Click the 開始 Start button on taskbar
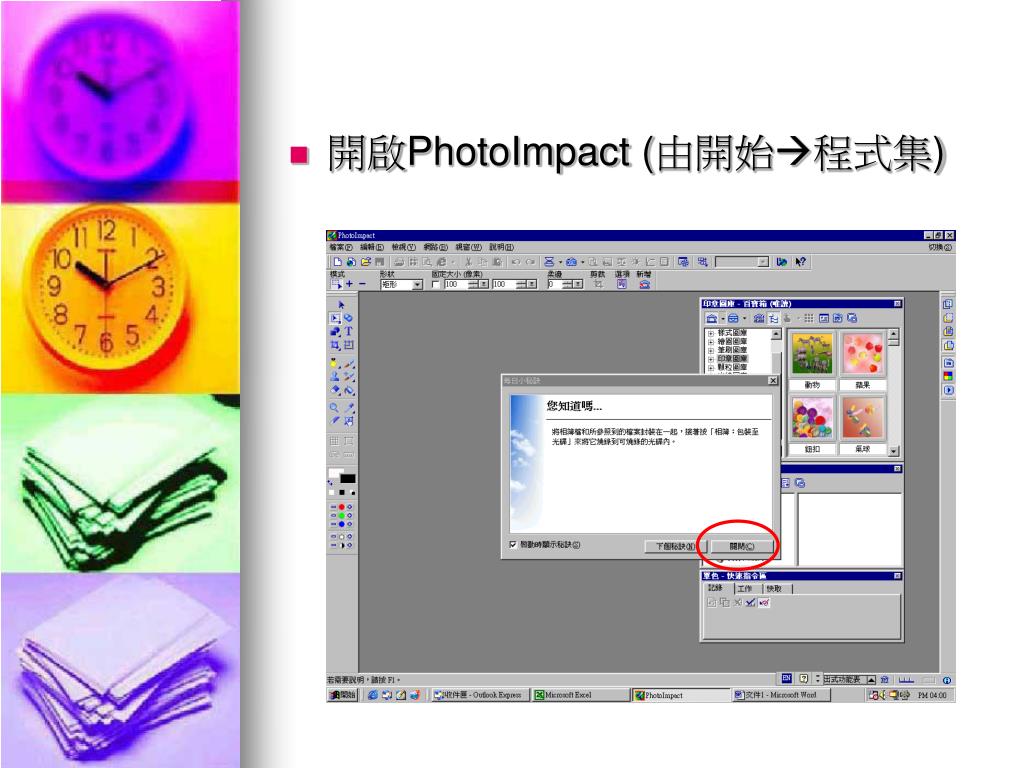Screen dimensions: 1024x768 coord(342,696)
